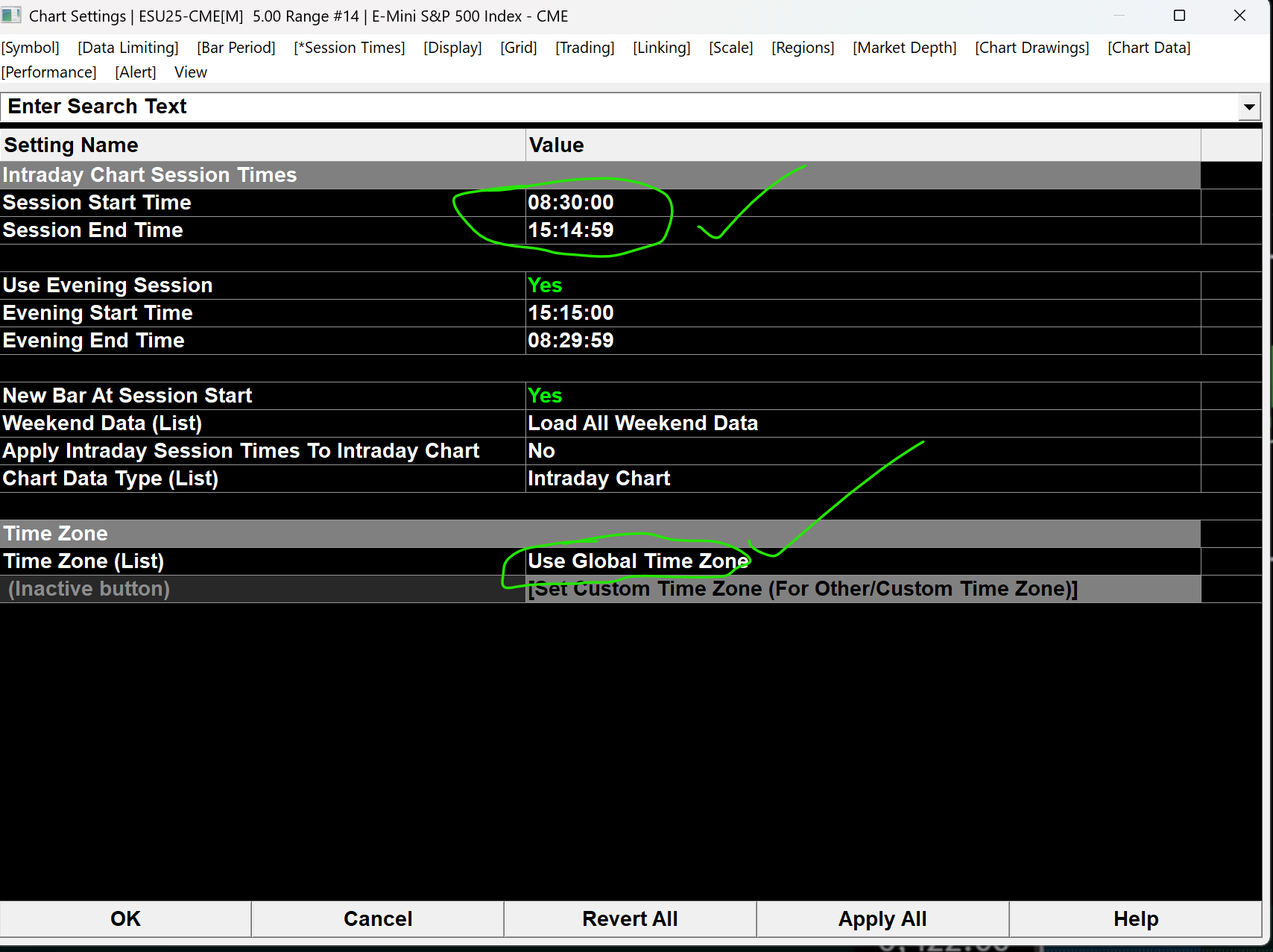This screenshot has height=952, width=1273.
Task: Click the Chart Settings window app icon
Action: pos(11,16)
